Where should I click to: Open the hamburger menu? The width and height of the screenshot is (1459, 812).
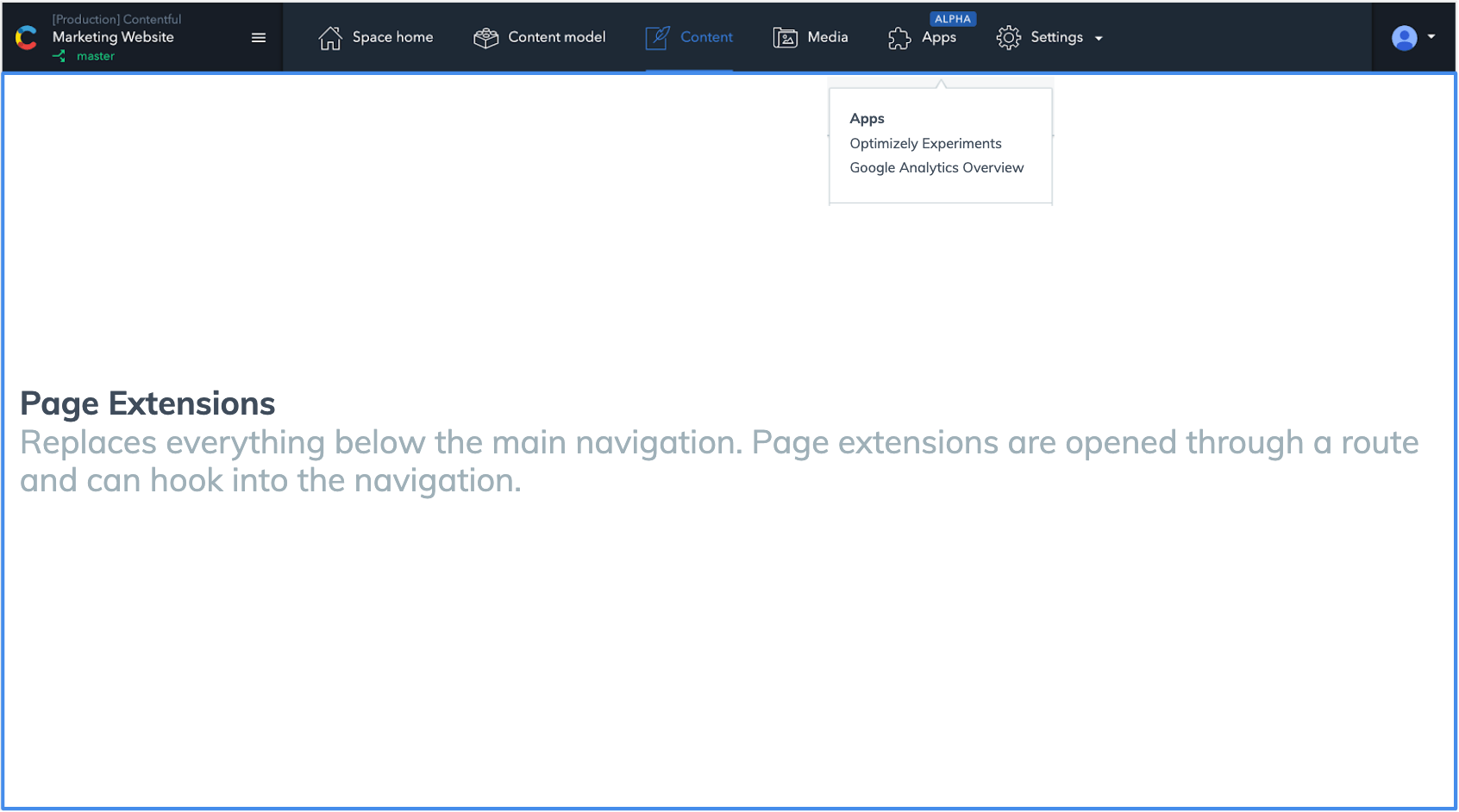pos(257,37)
